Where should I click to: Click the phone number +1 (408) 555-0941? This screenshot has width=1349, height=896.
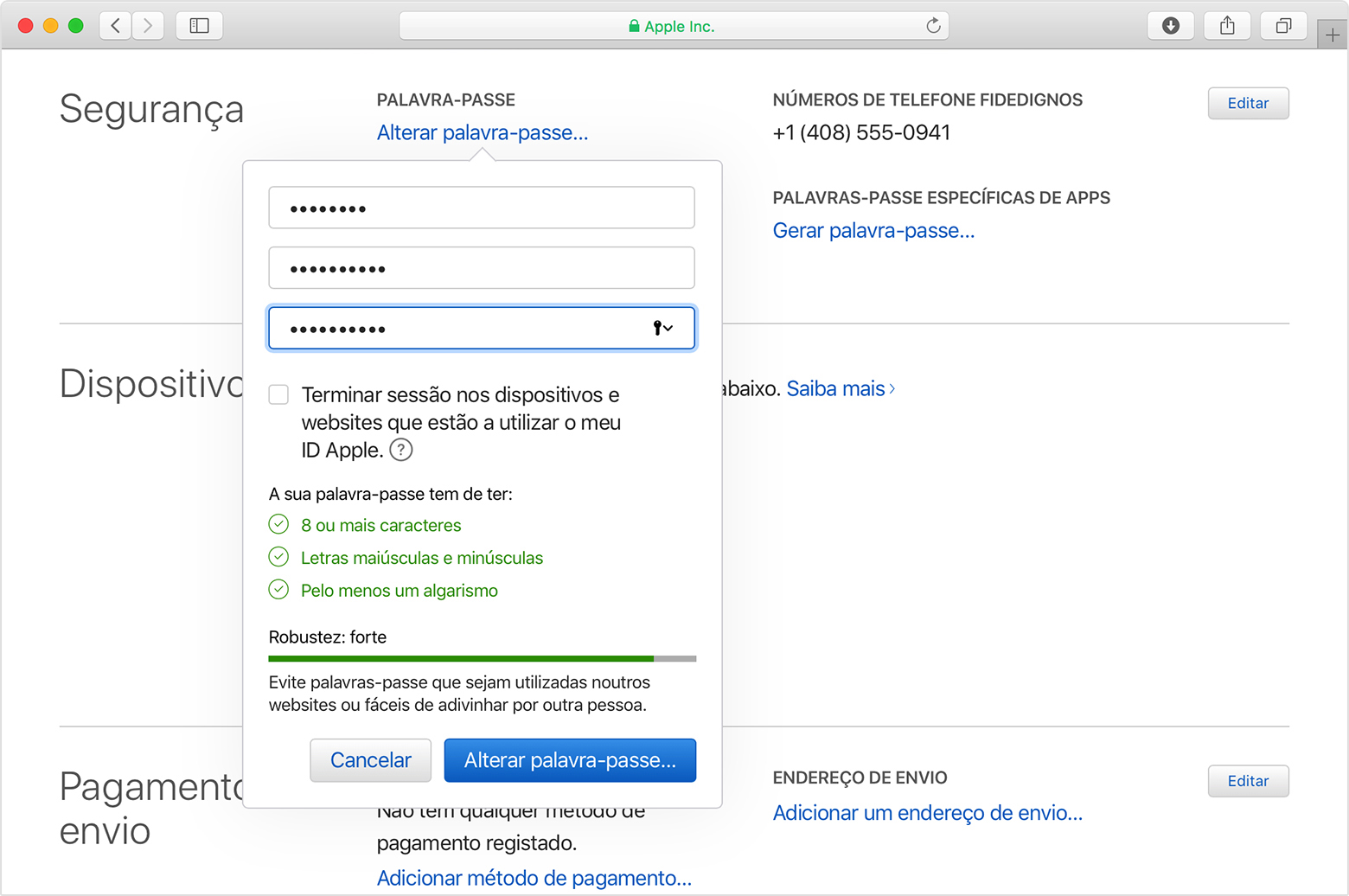tap(861, 132)
